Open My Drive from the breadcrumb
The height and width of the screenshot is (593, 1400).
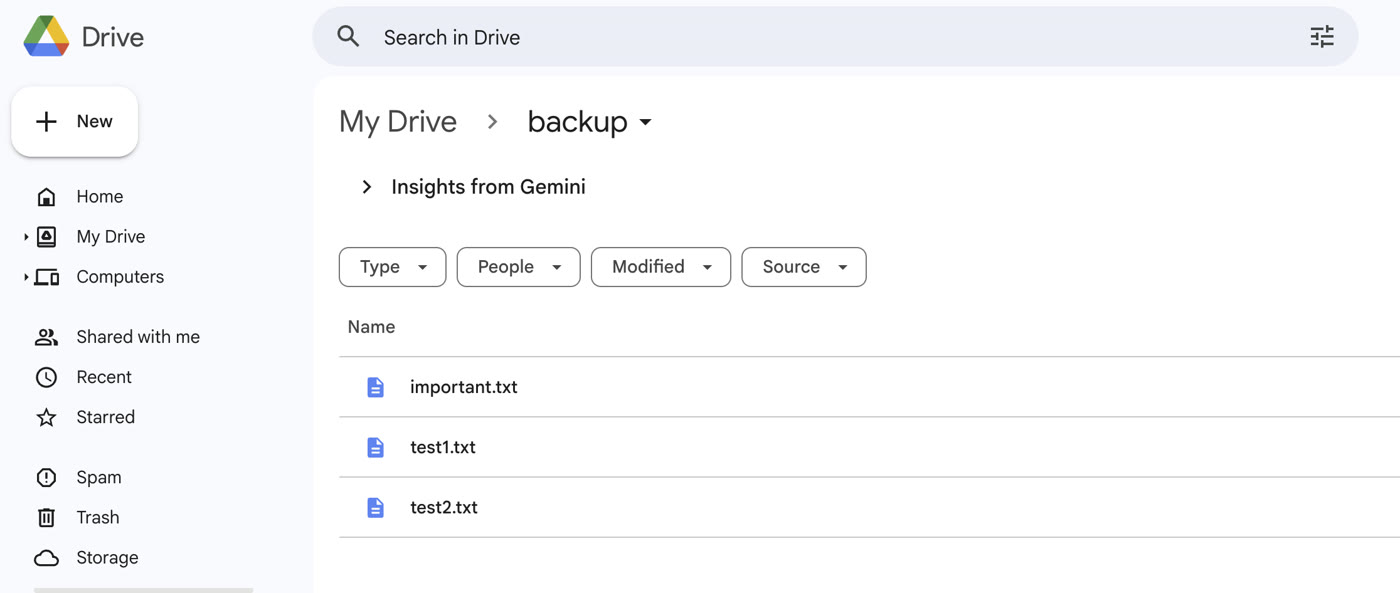click(x=398, y=121)
